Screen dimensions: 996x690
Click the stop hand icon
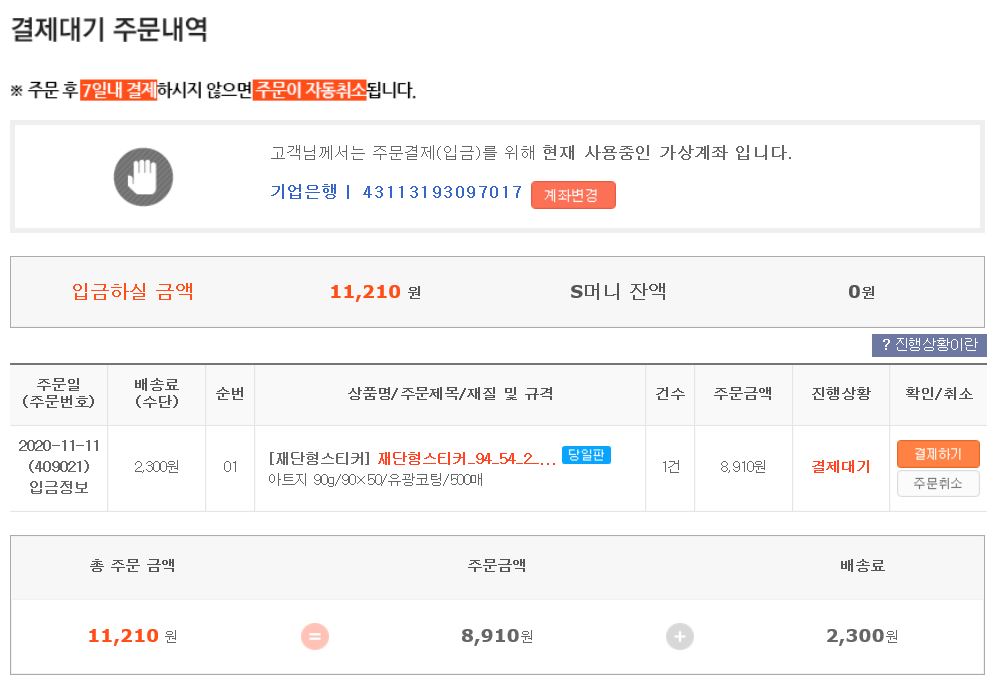(143, 177)
